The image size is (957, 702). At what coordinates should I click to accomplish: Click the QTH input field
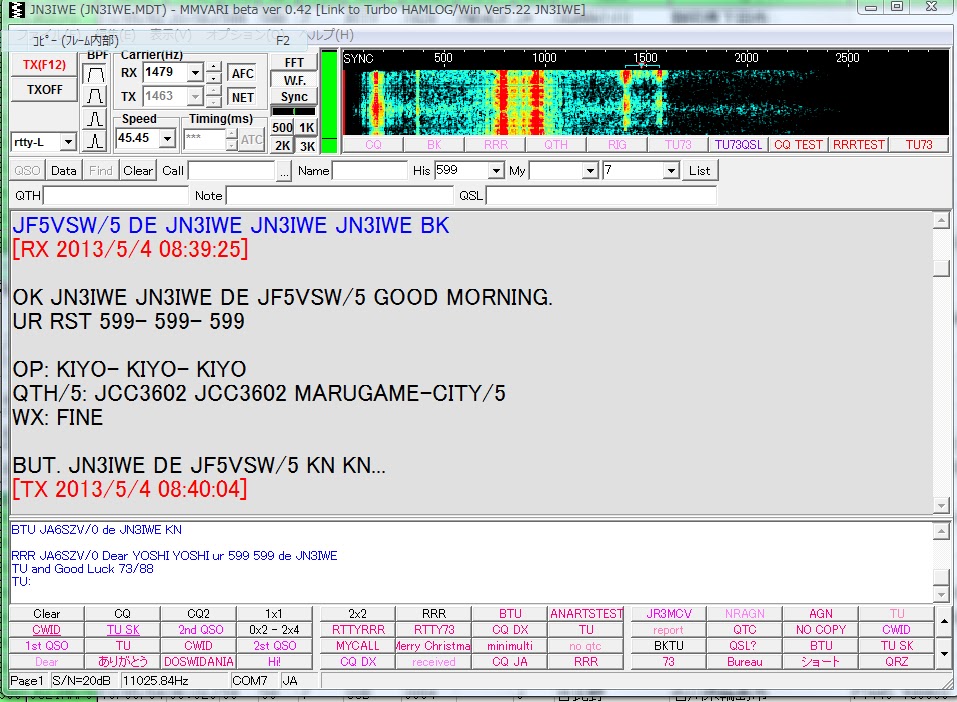[115, 196]
